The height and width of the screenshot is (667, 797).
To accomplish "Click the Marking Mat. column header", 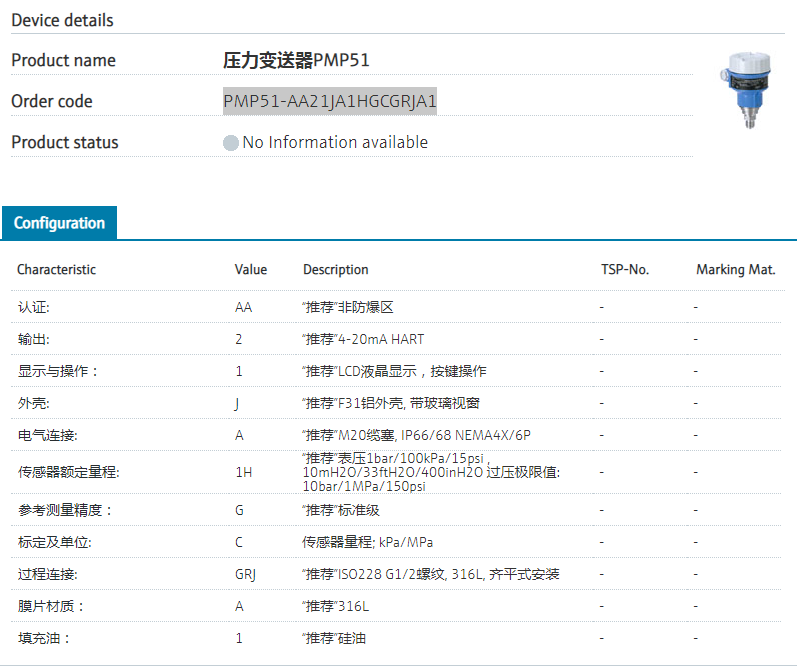I will coord(734,270).
